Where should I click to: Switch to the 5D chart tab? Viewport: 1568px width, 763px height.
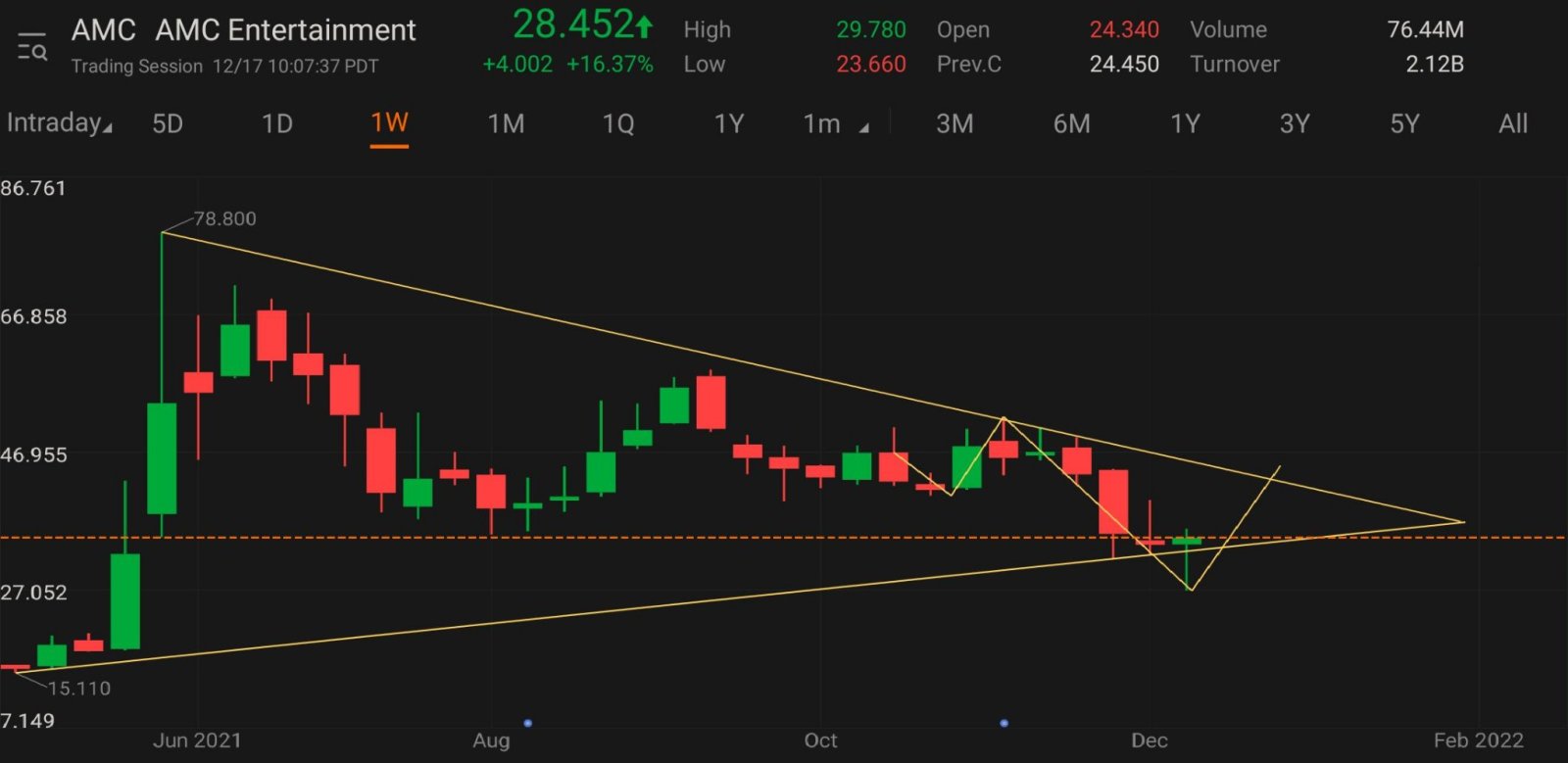pos(168,124)
